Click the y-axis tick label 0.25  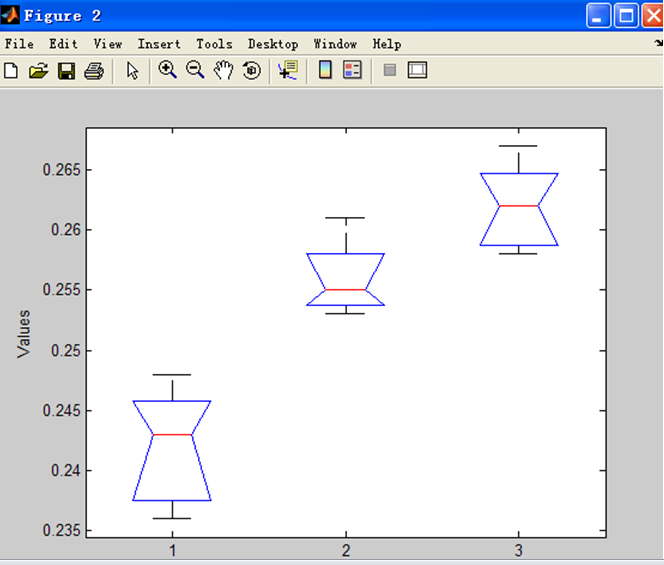[x=66, y=351]
